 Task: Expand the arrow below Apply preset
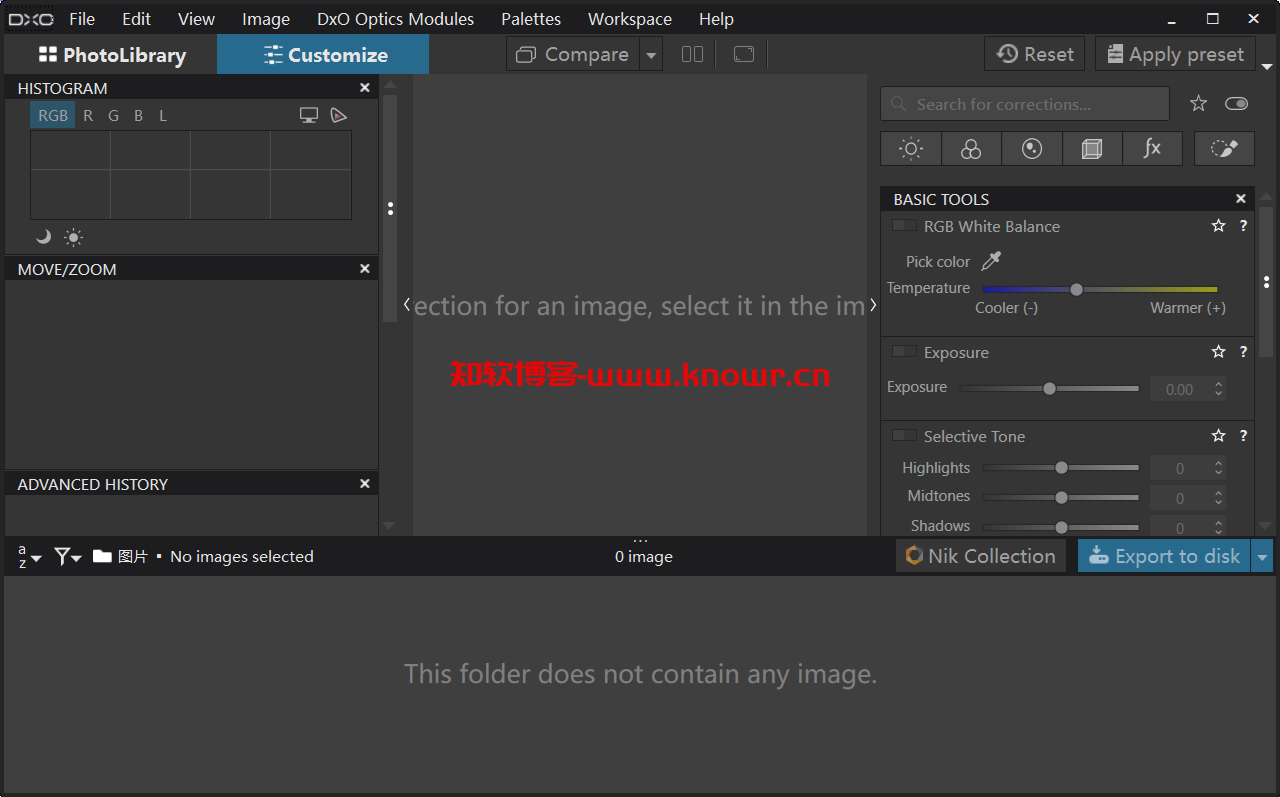1267,66
